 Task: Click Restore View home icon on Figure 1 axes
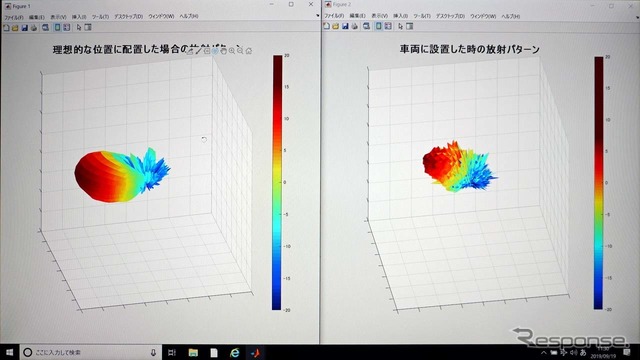249,51
